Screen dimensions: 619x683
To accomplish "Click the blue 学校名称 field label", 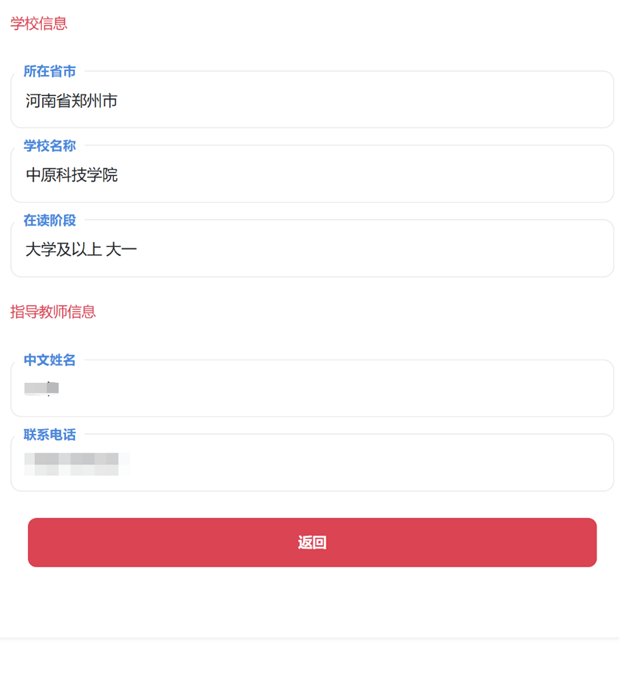I will 50,145.
